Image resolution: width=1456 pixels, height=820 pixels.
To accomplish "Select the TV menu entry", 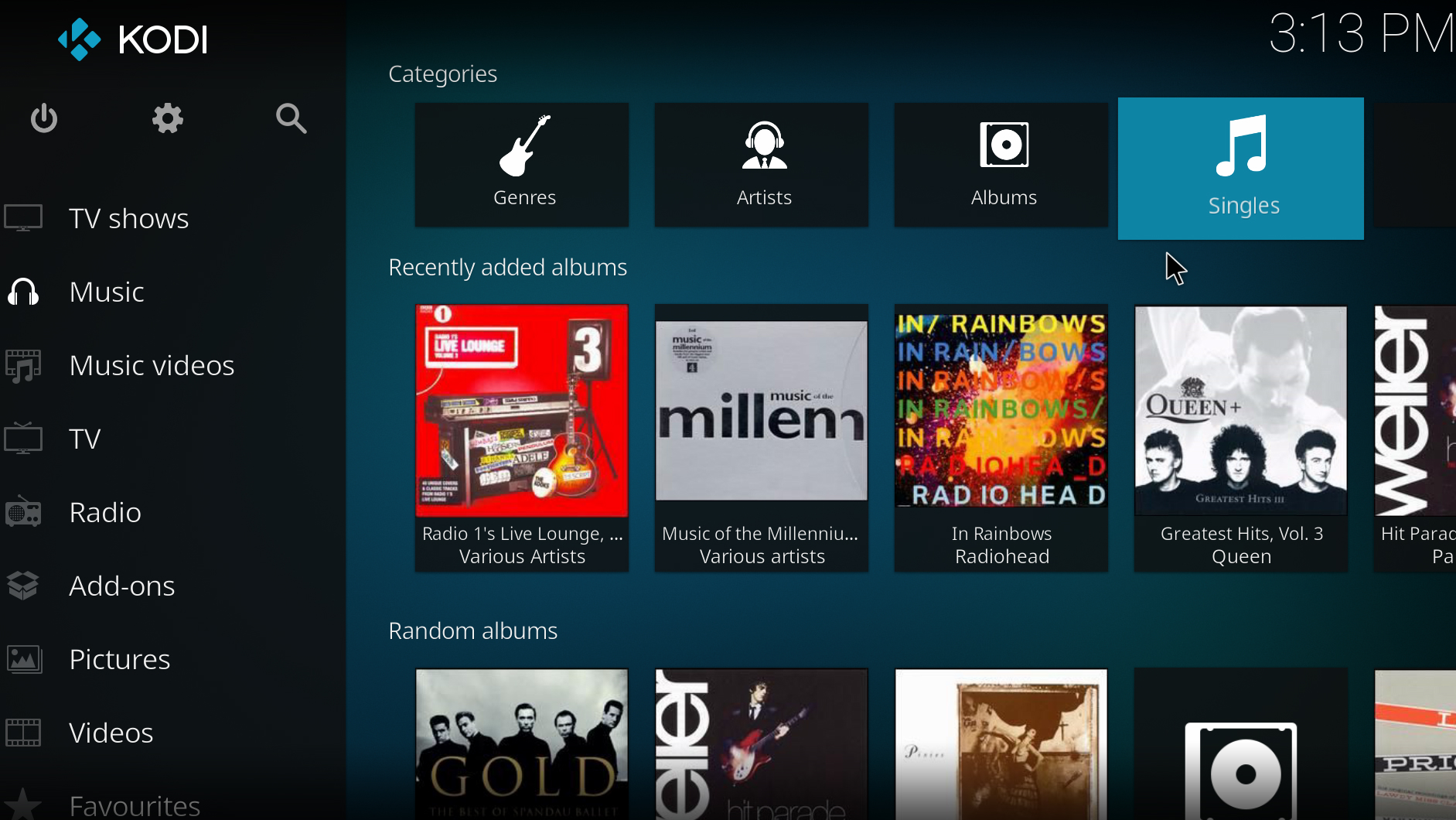I will pos(85,439).
